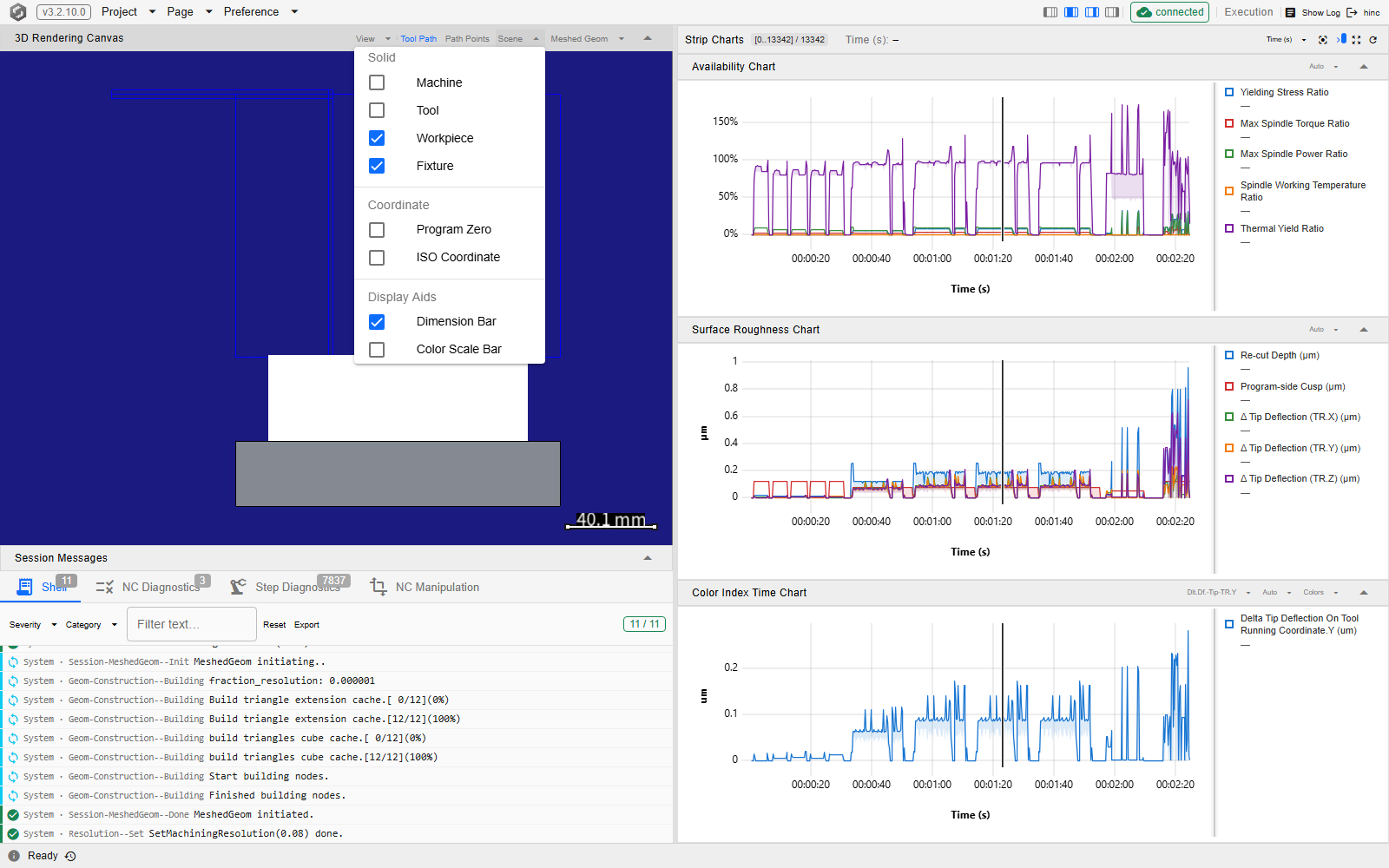The height and width of the screenshot is (868, 1389).
Task: Enable the Program Zero checkbox
Action: pyautogui.click(x=377, y=230)
